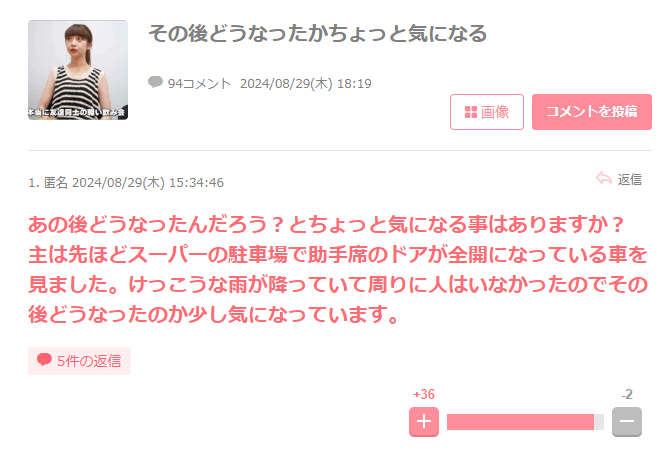
Task: Click the +36 upvote count
Action: tap(424, 394)
